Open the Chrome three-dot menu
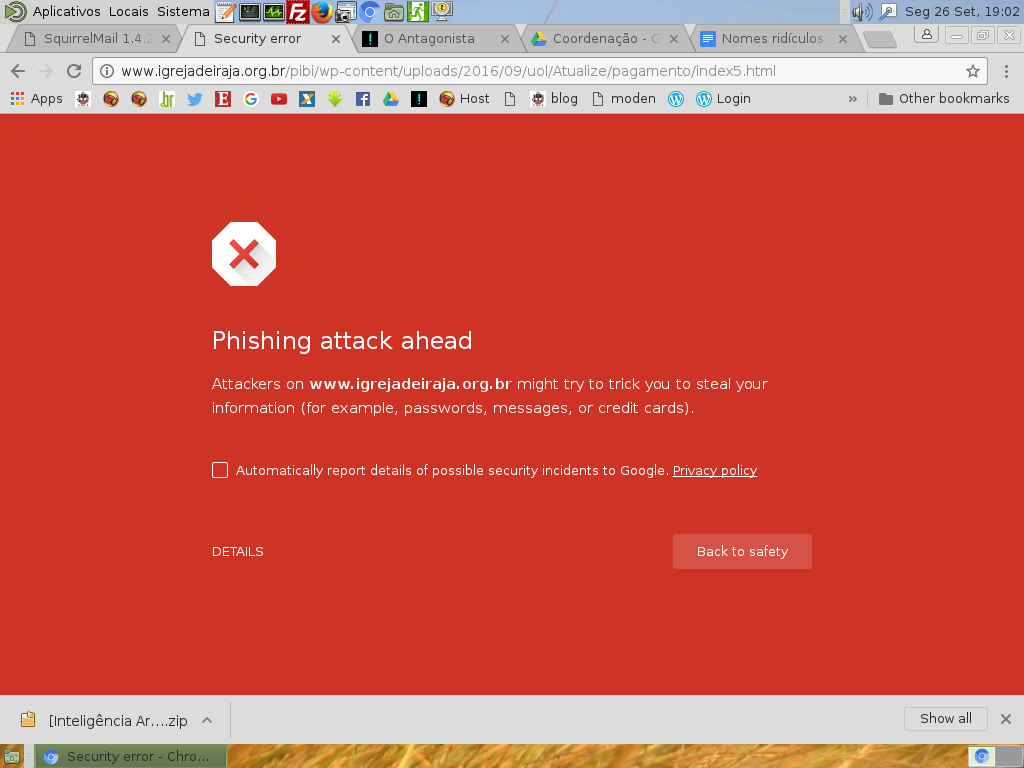This screenshot has height=768, width=1024. [1006, 71]
